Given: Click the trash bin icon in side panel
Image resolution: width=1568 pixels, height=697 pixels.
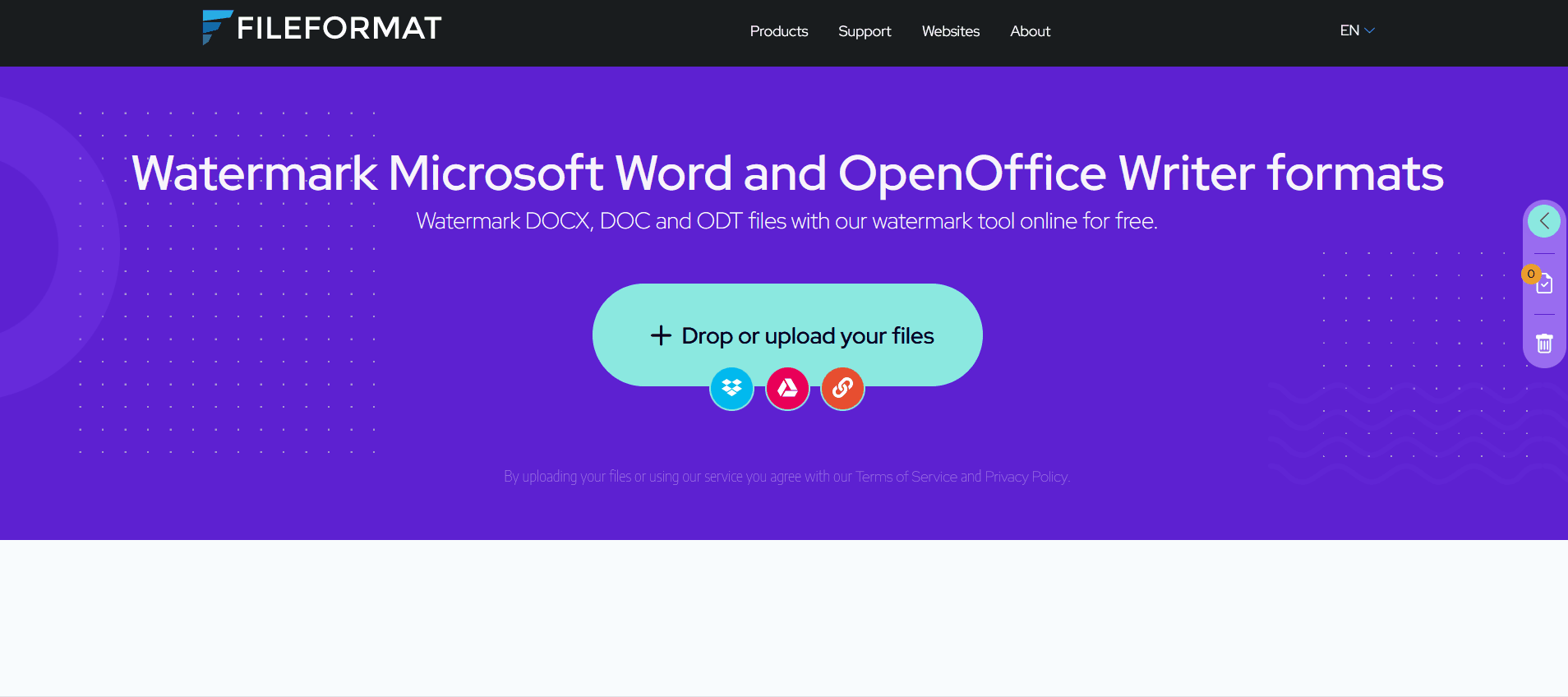Looking at the screenshot, I should coord(1544,344).
